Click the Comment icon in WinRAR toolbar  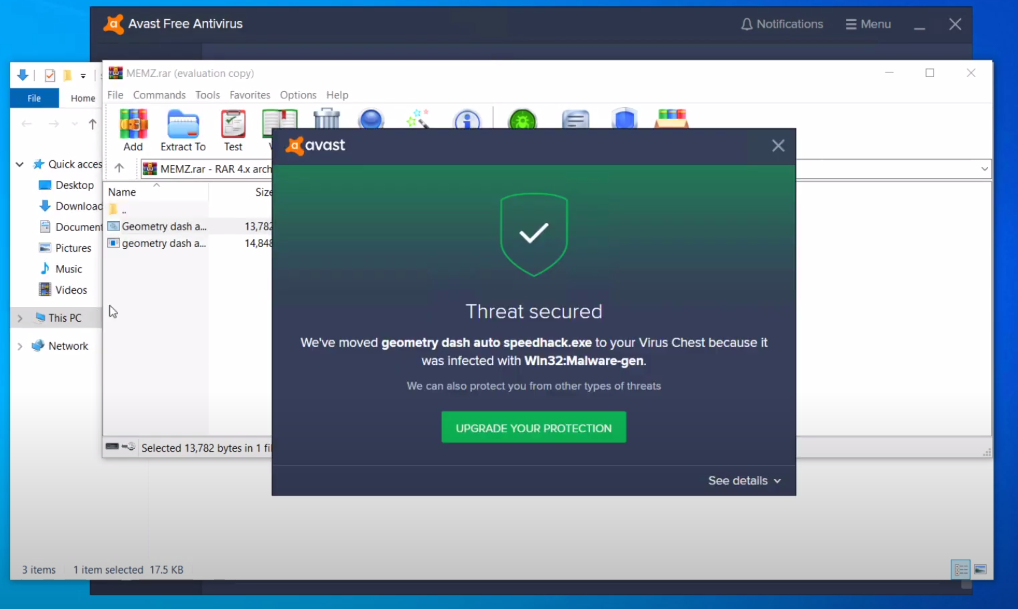point(575,119)
